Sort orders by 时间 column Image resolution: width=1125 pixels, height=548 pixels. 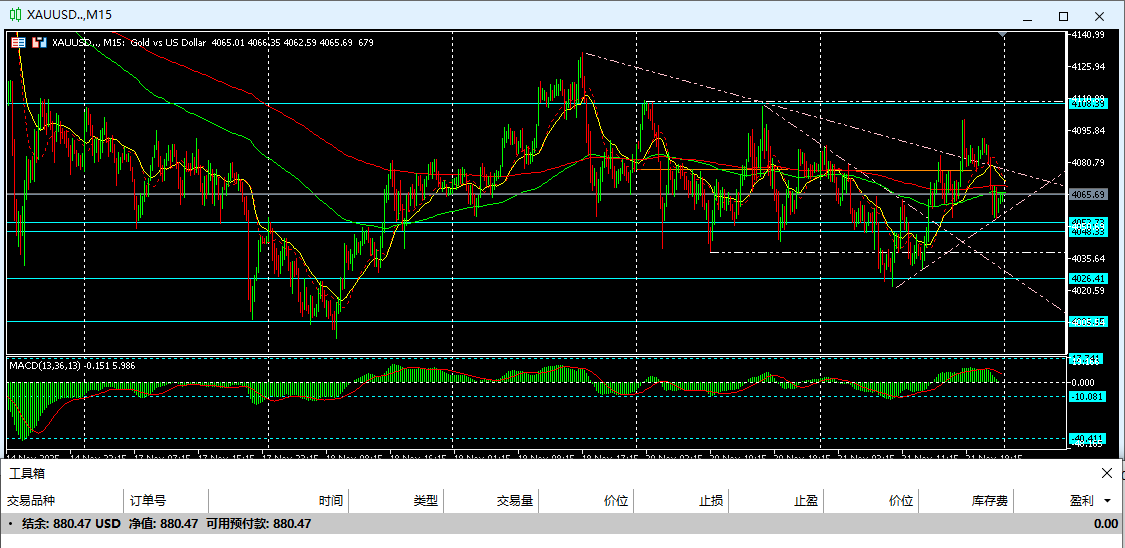pyautogui.click(x=331, y=501)
